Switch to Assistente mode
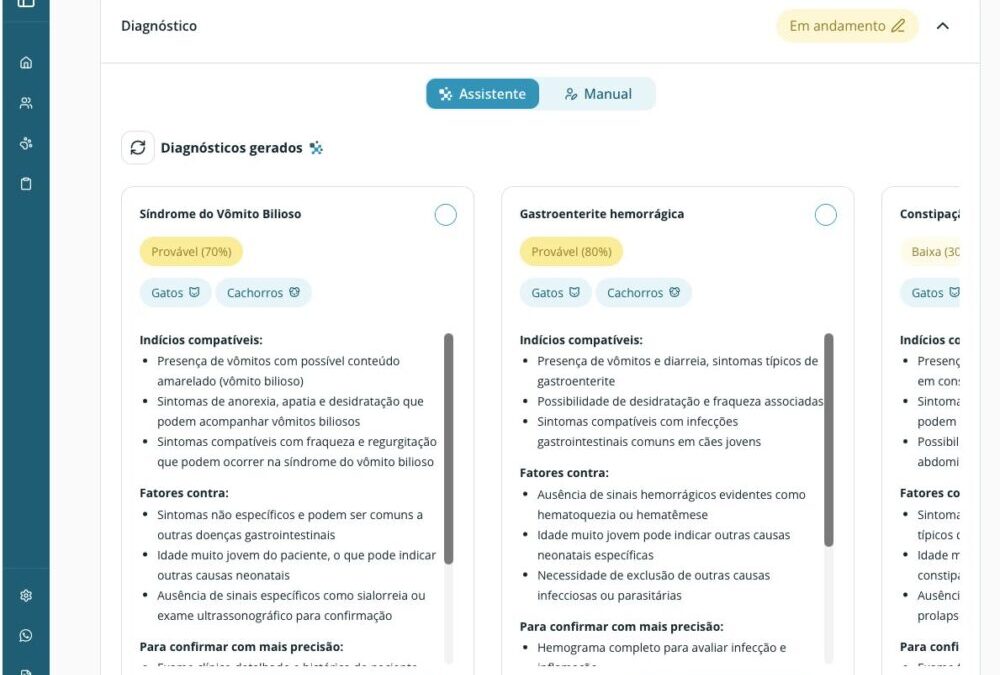Image resolution: width=1000 pixels, height=675 pixels. pyautogui.click(x=483, y=94)
